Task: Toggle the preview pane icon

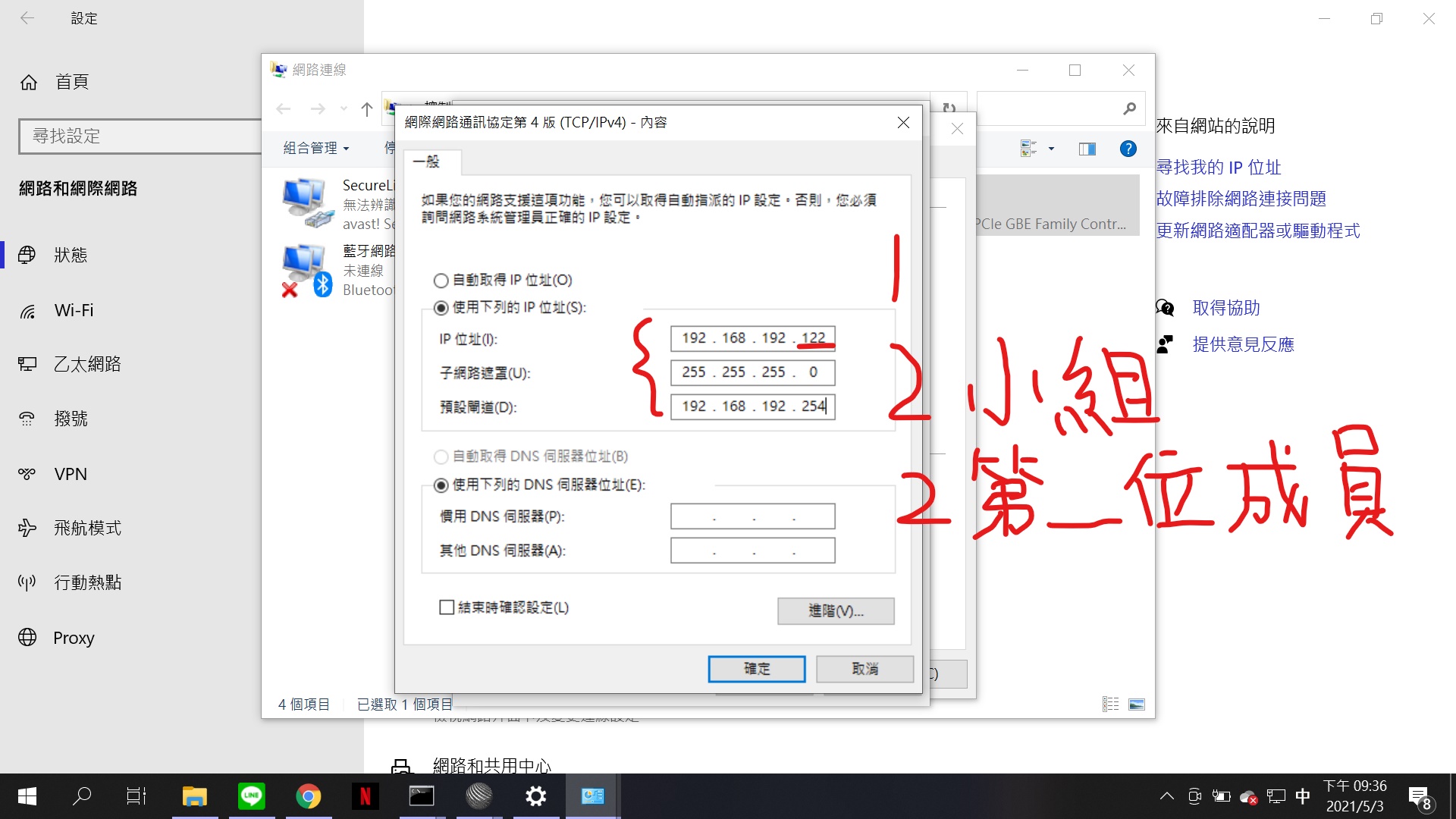Action: tap(1087, 149)
